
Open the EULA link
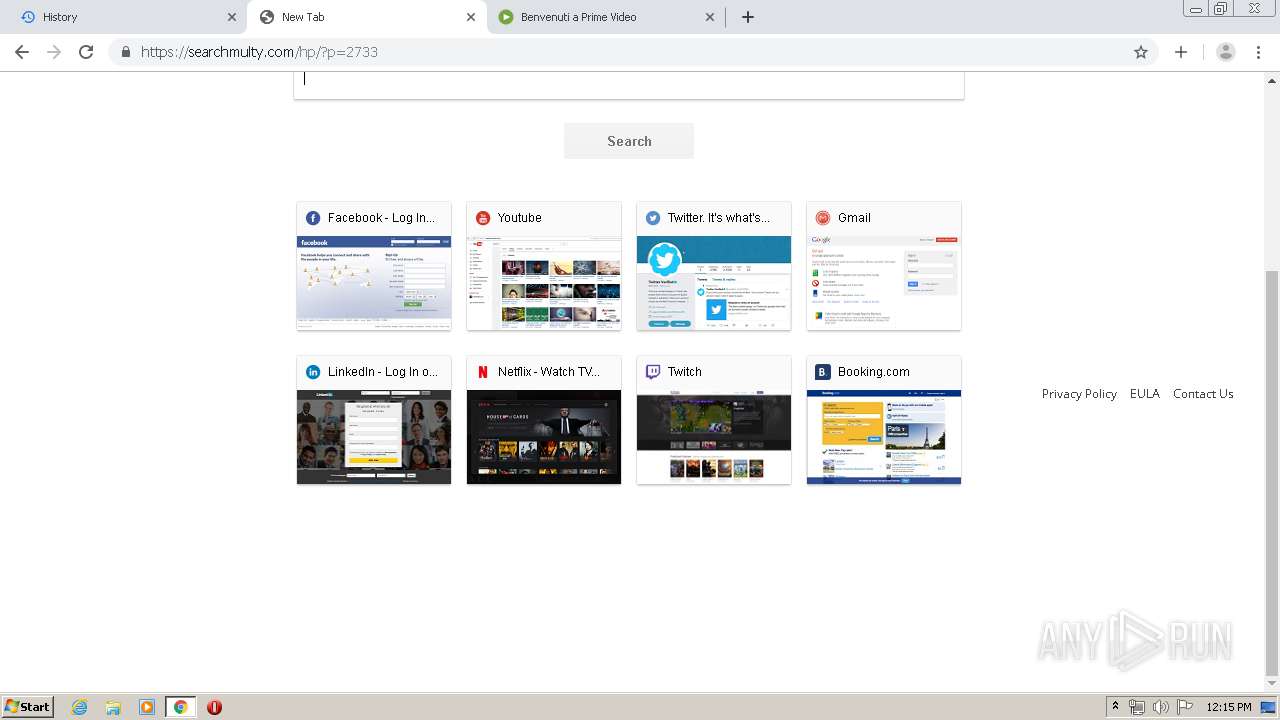tap(1145, 394)
